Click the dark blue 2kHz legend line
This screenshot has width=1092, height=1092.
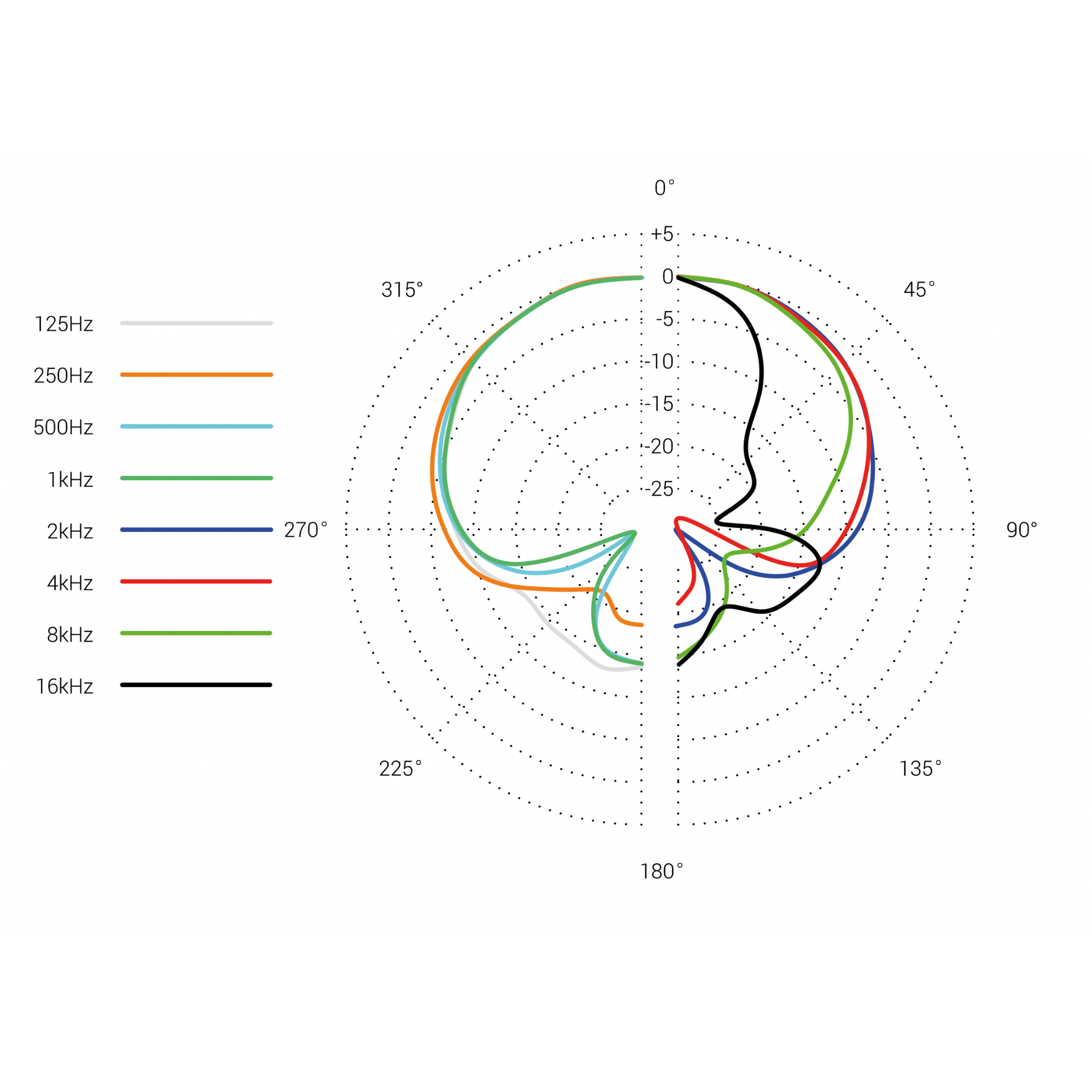[x=196, y=530]
